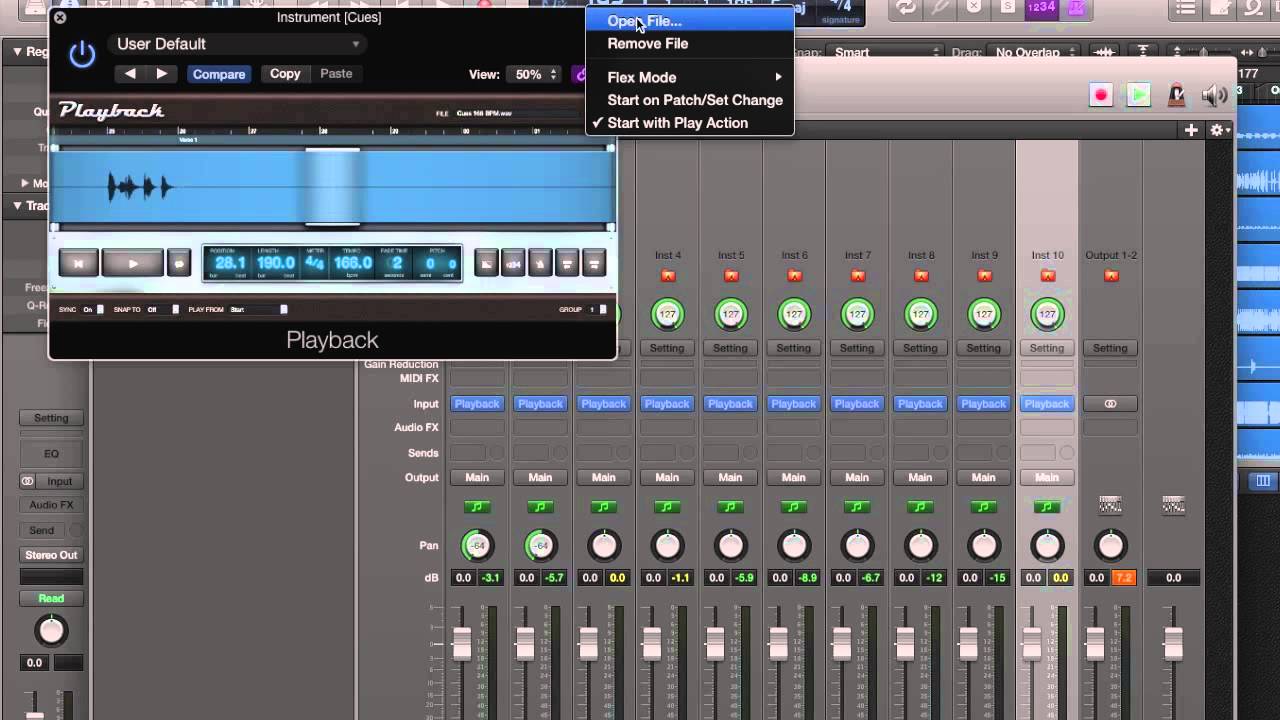
Task: Click the Compare button
Action: 219,74
